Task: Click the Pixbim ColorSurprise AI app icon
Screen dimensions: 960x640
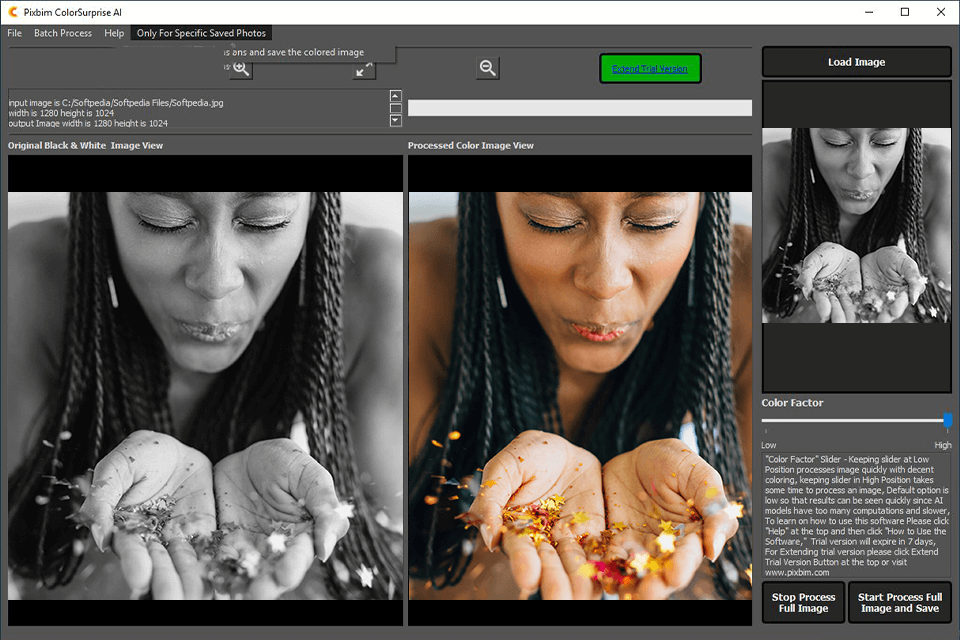Action: (13, 12)
